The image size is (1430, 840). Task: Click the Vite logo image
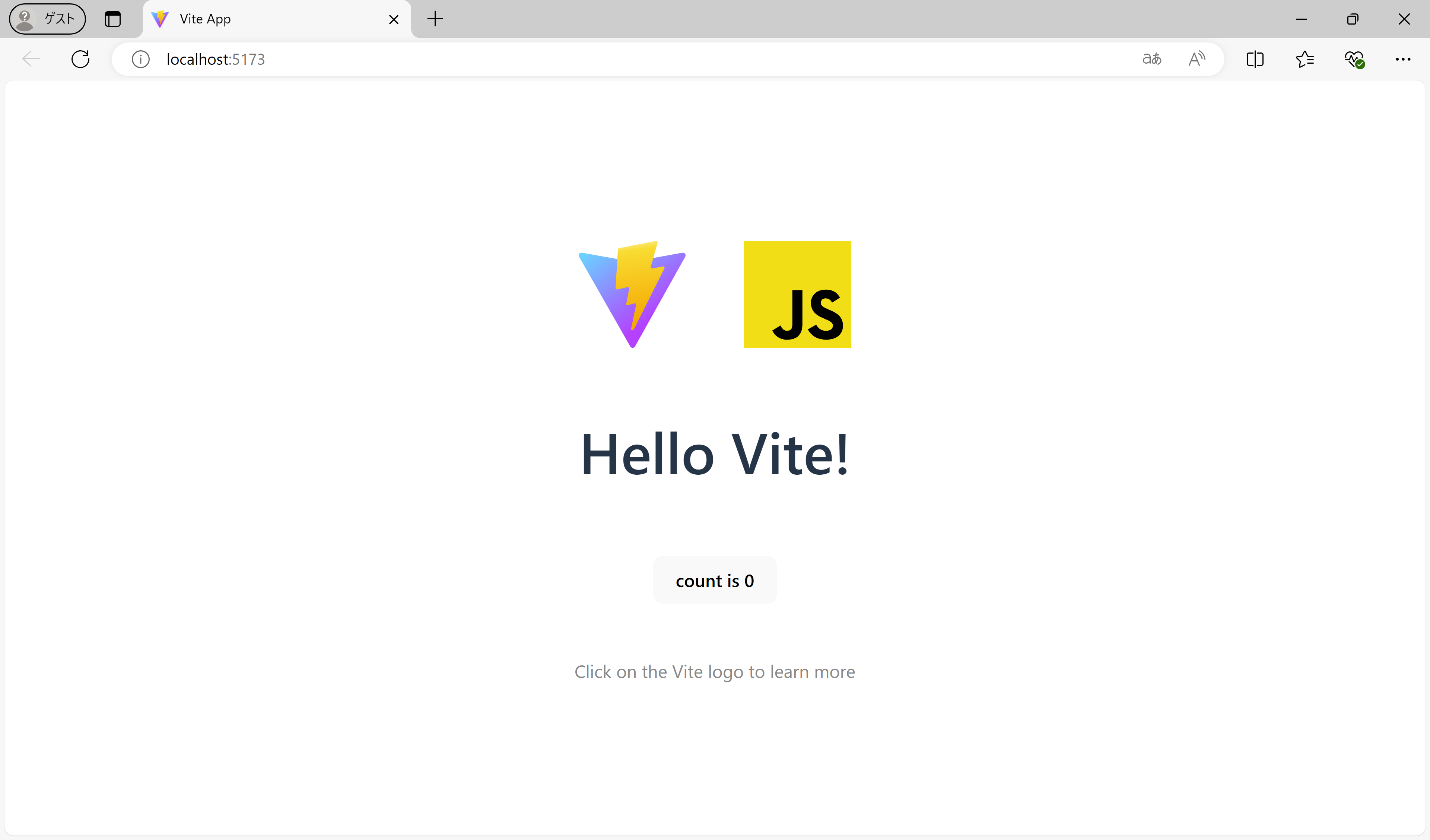(632, 294)
